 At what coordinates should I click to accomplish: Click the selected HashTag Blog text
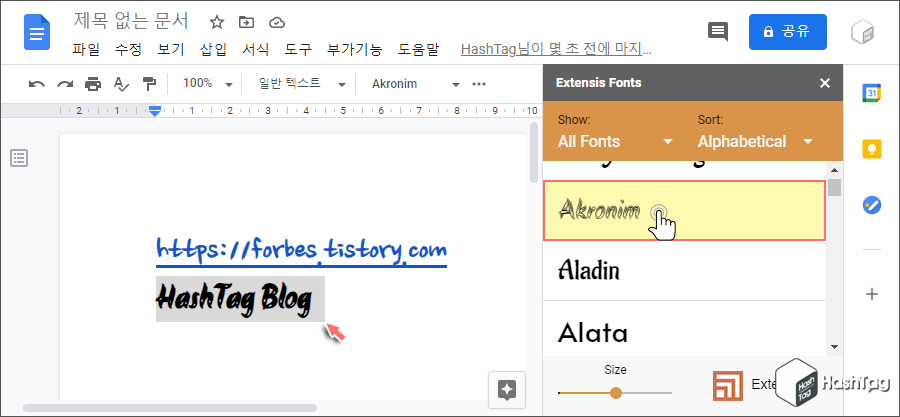tap(234, 299)
